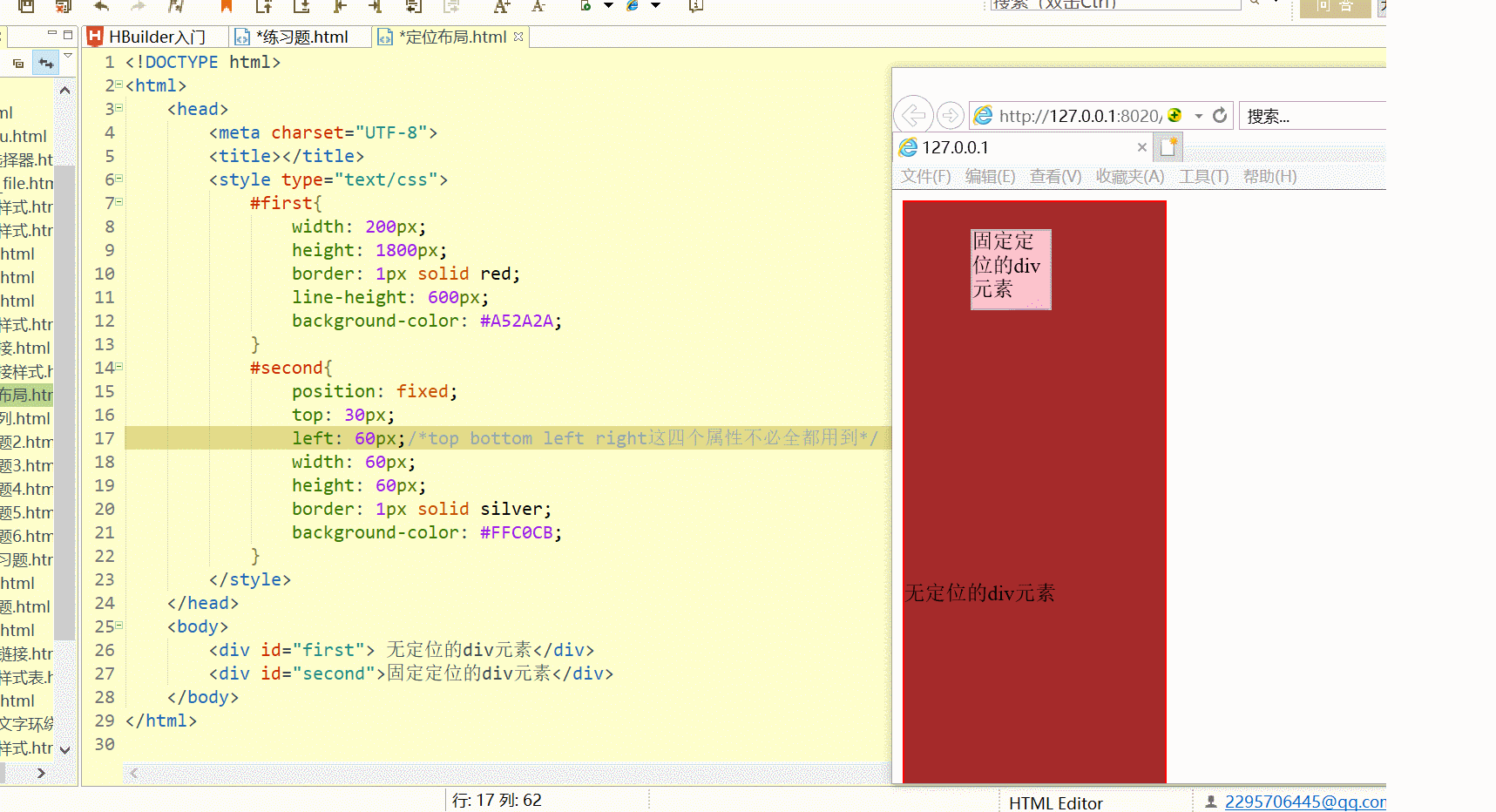The height and width of the screenshot is (812, 1496).
Task: Collapse the html tag fold at line 2
Action: [x=119, y=85]
